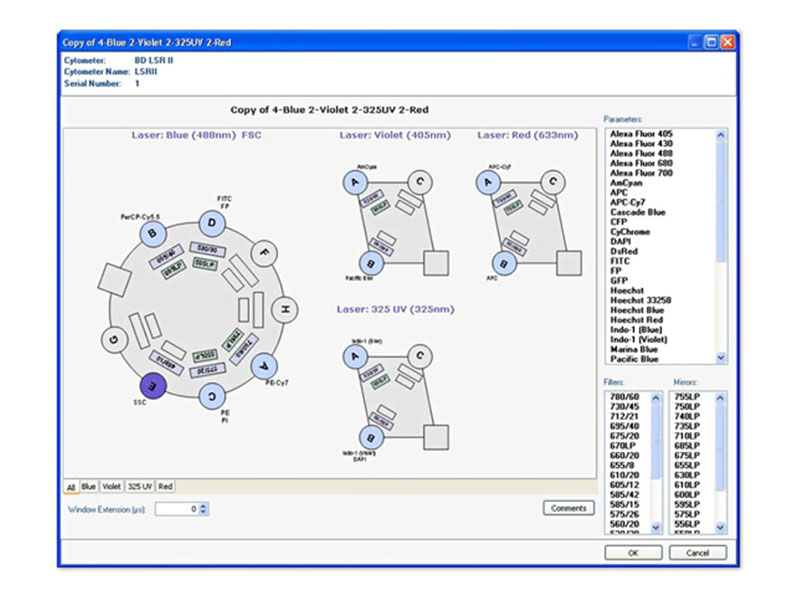Open the 325 UV tab
This screenshot has height=600, width=800.
point(140,486)
